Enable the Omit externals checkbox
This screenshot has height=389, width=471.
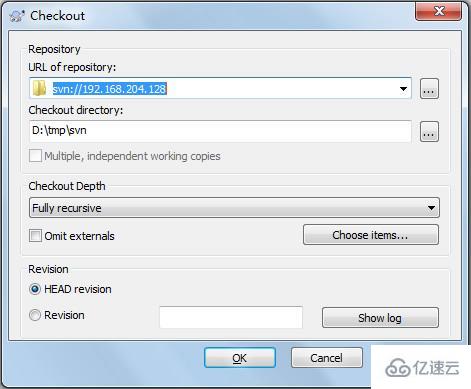click(35, 236)
